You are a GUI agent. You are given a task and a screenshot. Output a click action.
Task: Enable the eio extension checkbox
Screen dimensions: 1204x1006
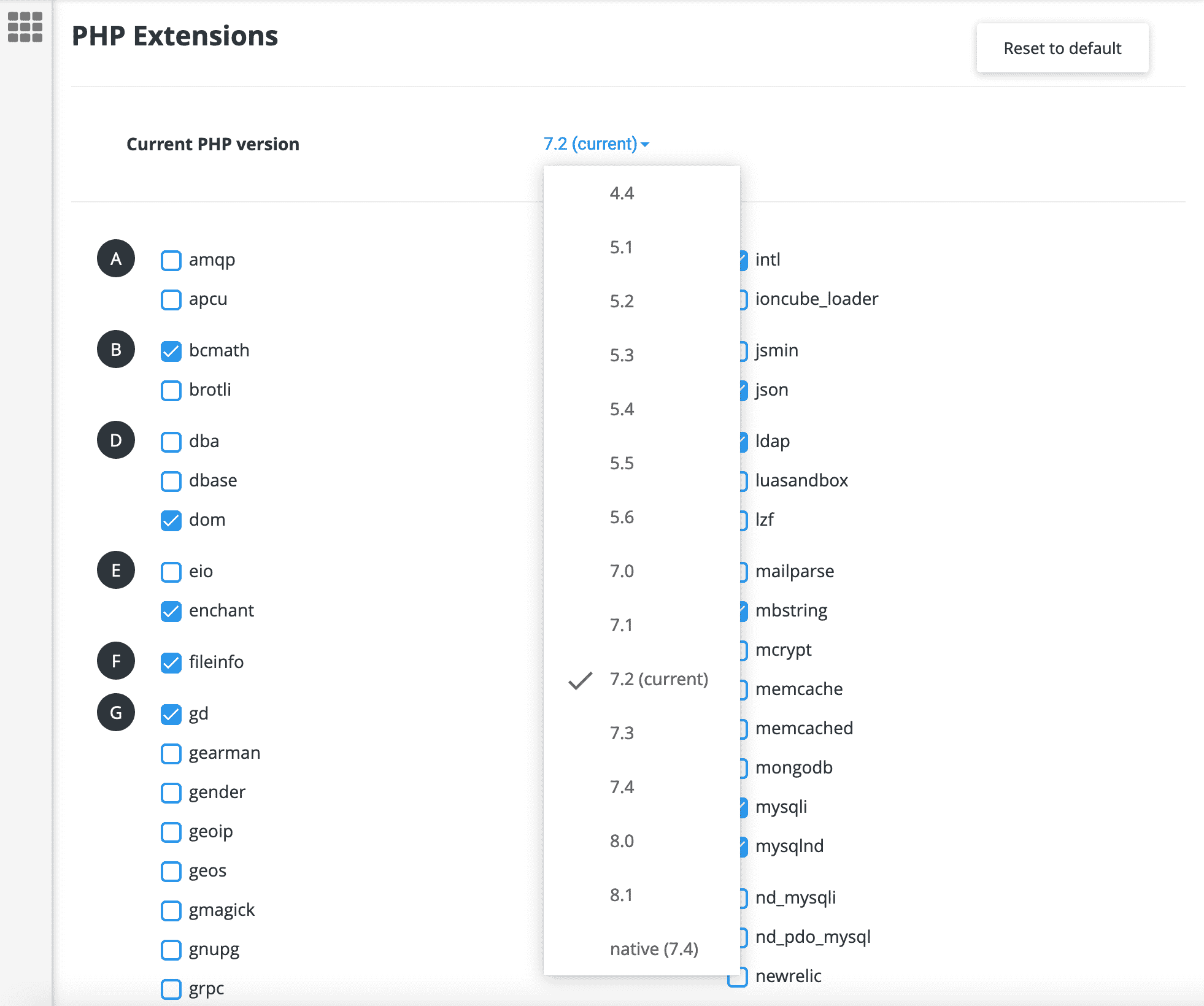coord(171,572)
